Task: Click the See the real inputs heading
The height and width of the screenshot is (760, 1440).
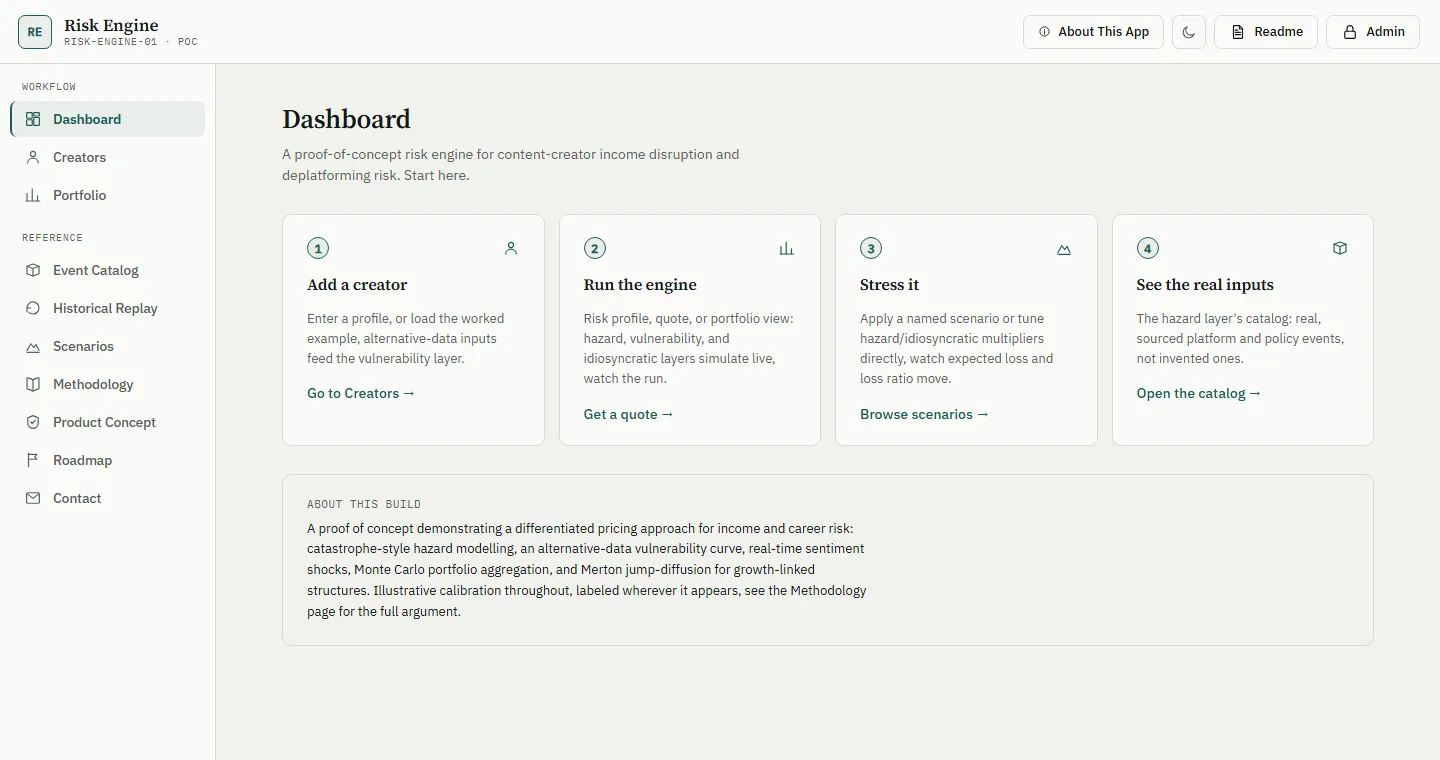Action: 1205,285
